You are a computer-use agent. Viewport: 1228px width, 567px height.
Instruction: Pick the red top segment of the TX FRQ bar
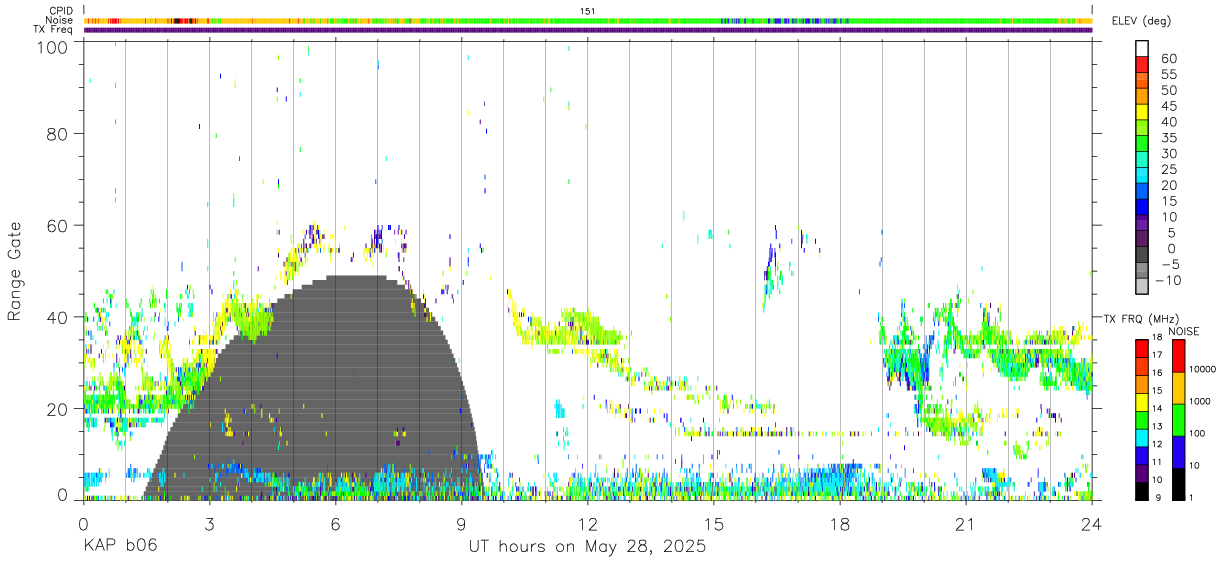[x=1142, y=349]
